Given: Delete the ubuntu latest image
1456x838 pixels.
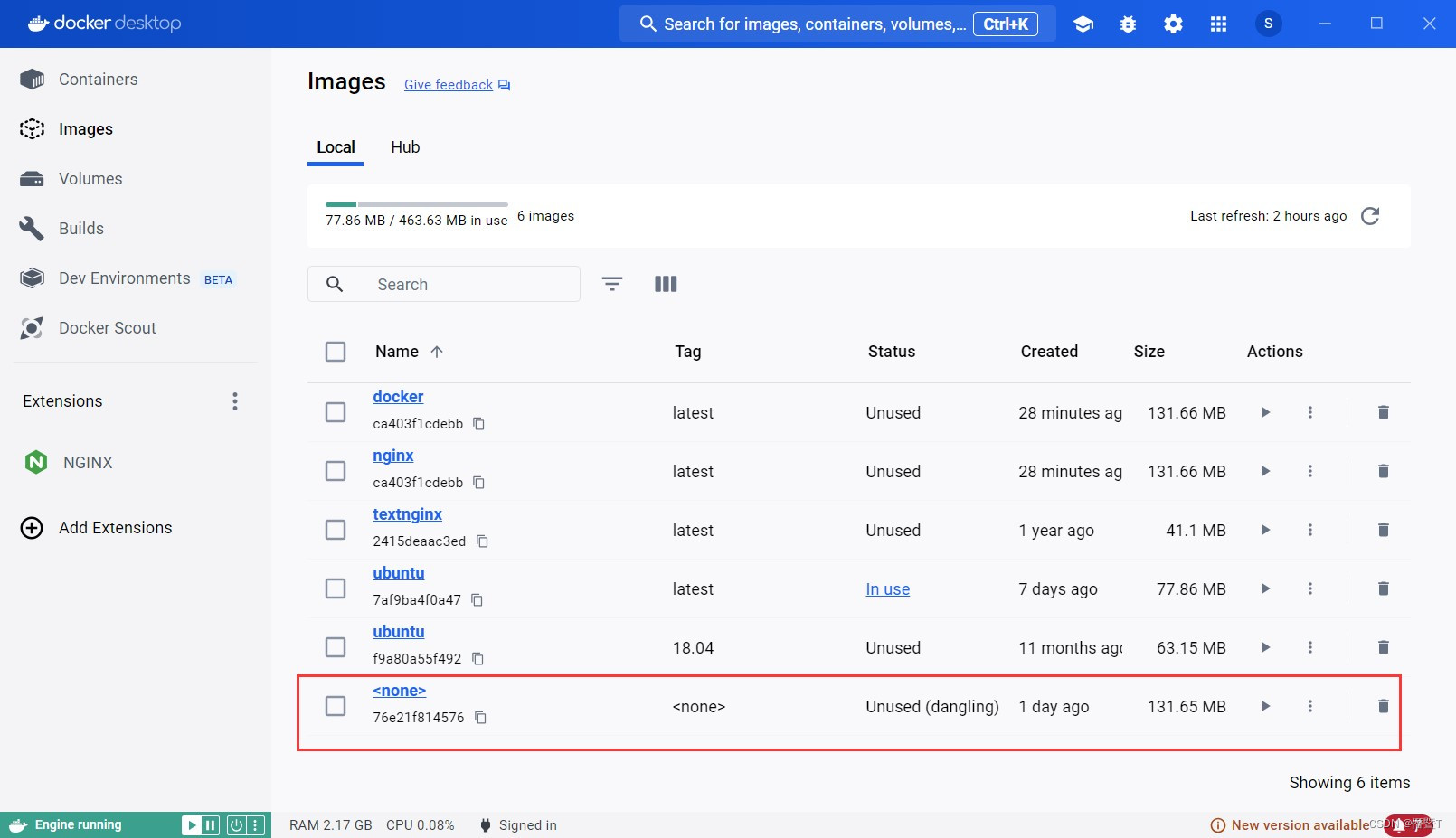Looking at the screenshot, I should click(1383, 588).
